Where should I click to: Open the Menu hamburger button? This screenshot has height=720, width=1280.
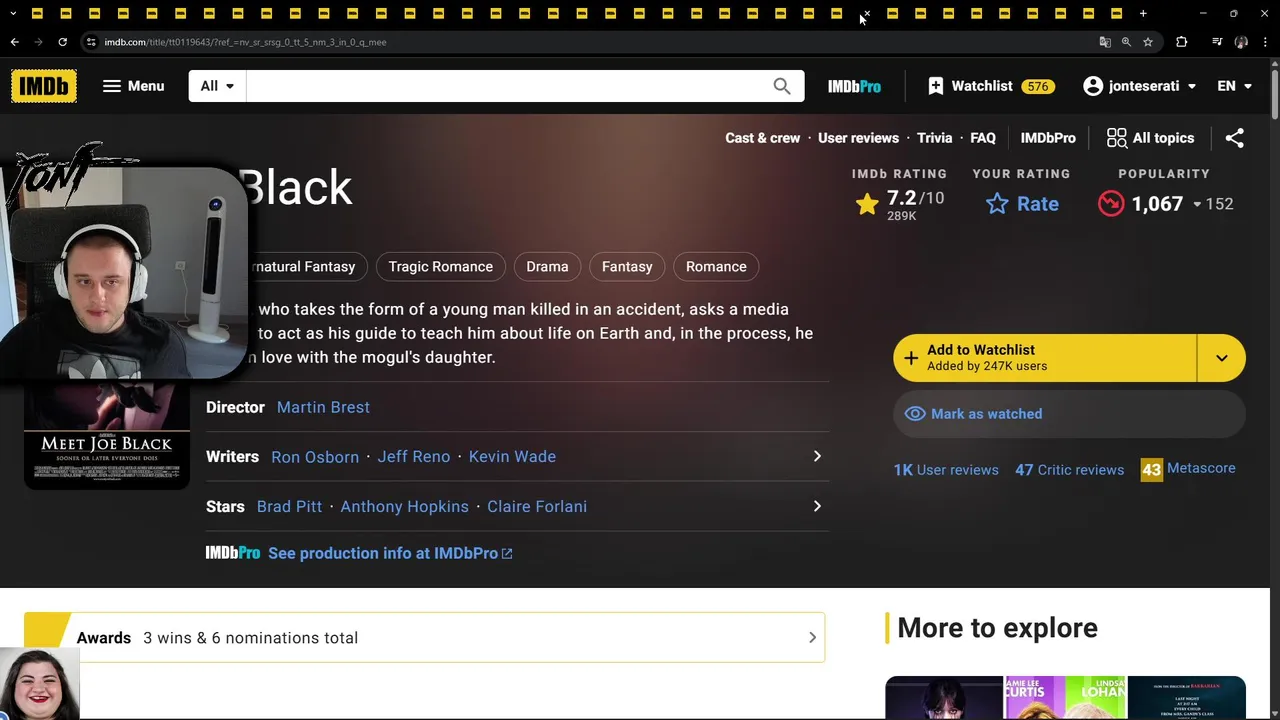point(133,86)
